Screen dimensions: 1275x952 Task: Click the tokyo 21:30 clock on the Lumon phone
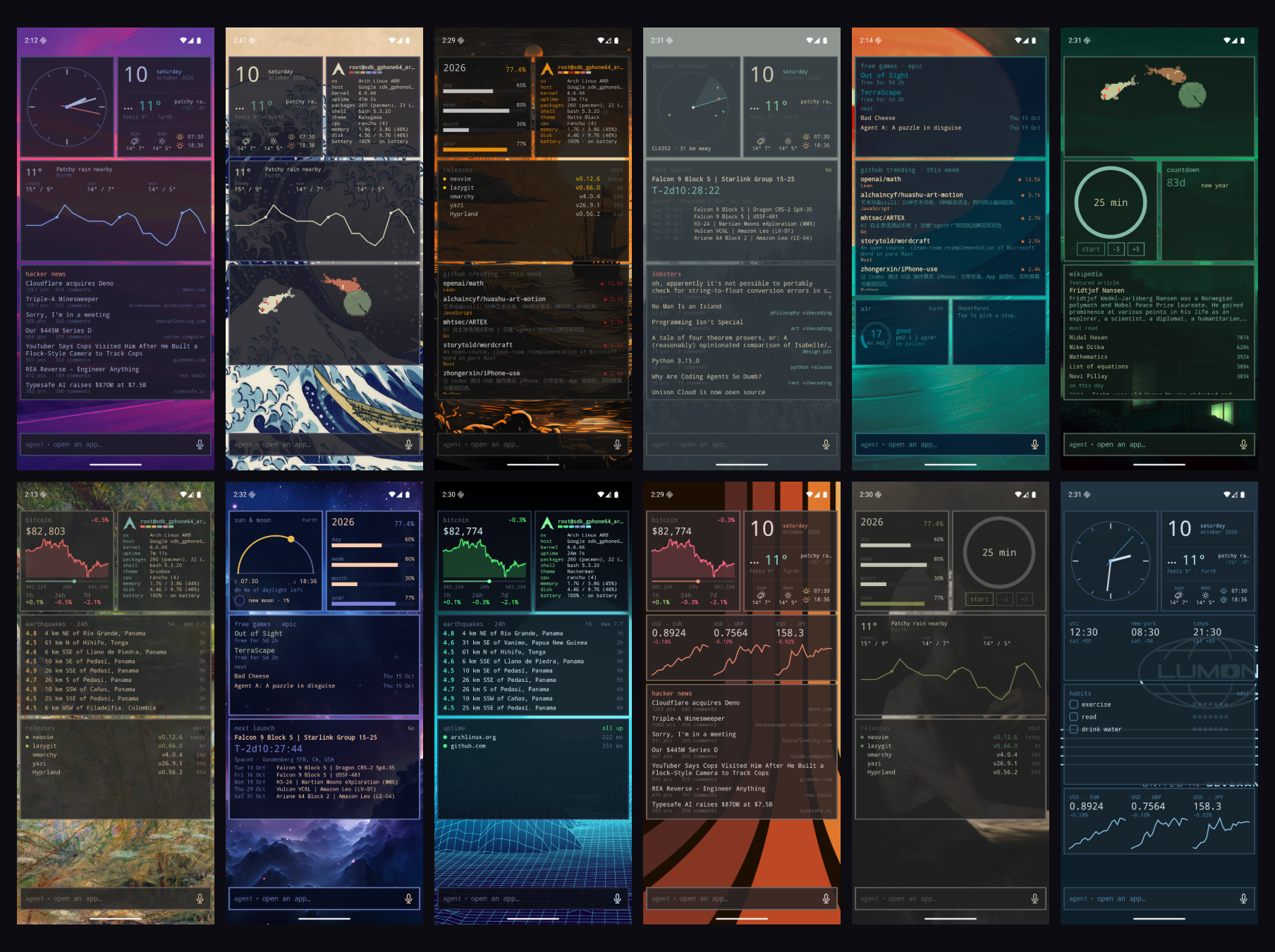point(1207,633)
